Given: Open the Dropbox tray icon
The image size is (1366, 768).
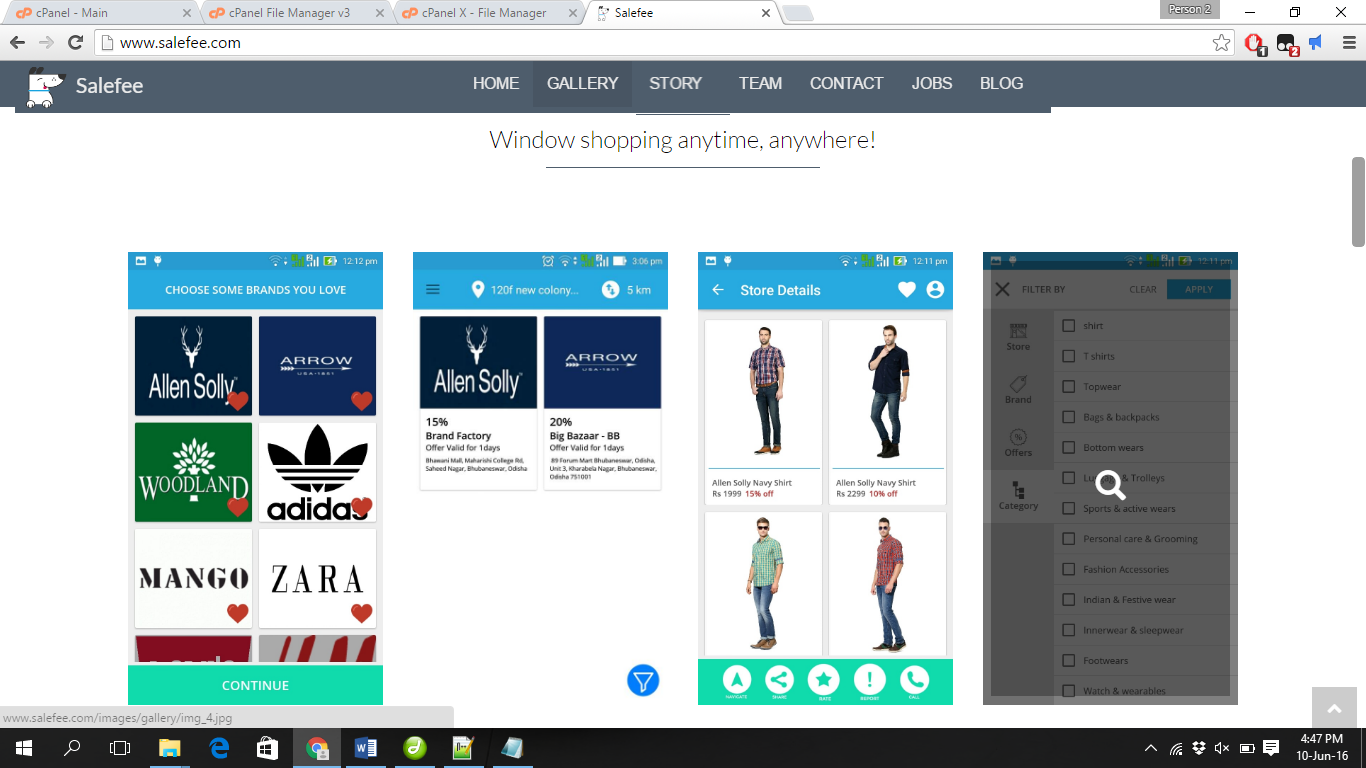Looking at the screenshot, I should (1199, 748).
